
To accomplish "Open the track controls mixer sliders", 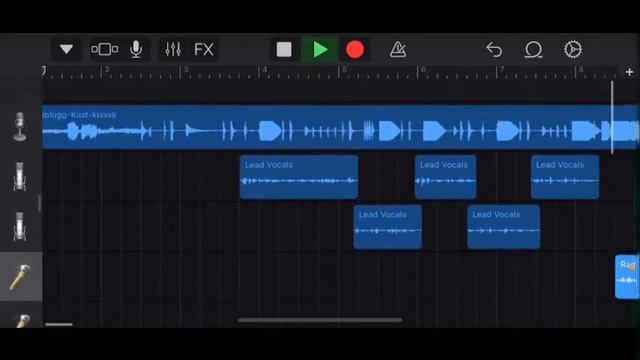I will point(173,49).
